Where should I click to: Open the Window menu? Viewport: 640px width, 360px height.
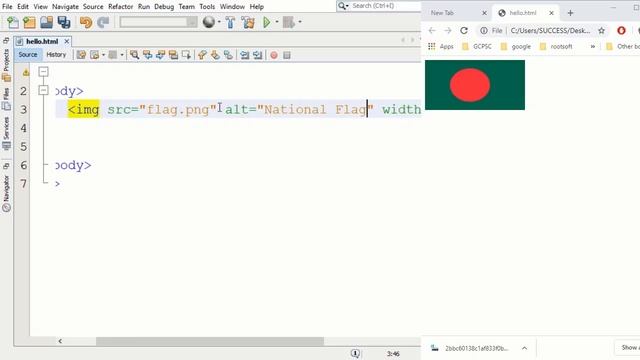pos(232,7)
